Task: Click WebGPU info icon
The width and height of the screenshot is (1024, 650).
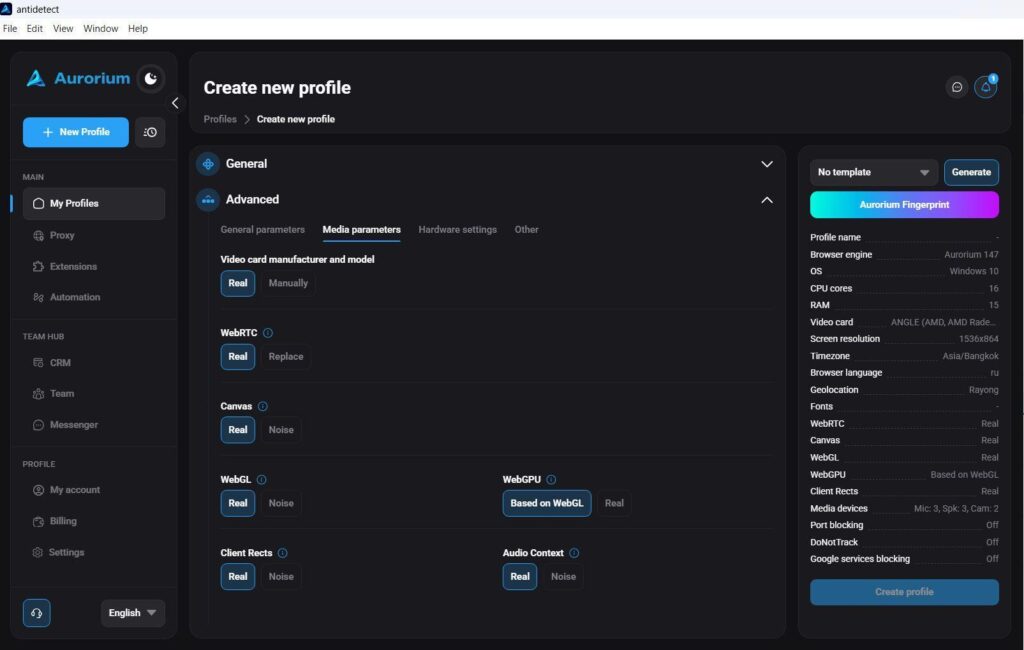Action: point(551,479)
